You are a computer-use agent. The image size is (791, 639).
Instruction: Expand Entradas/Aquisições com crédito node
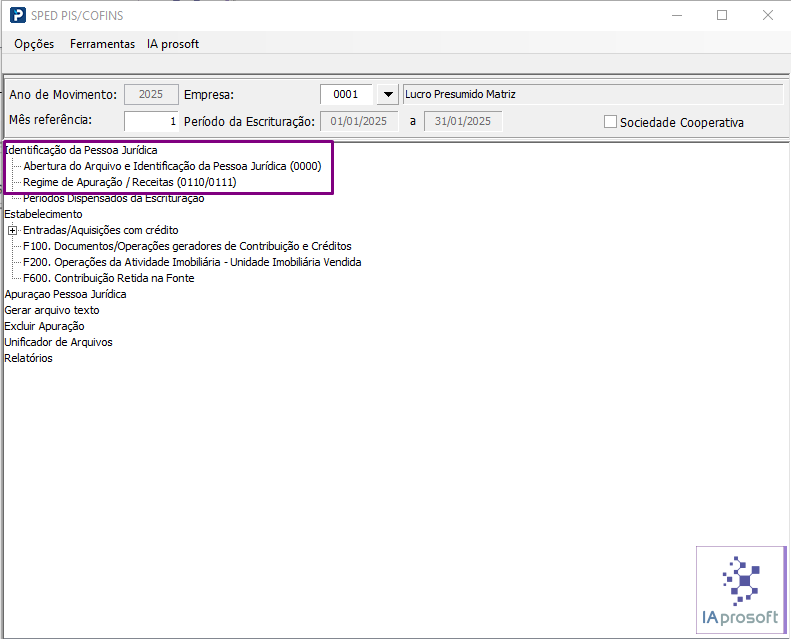tap(12, 230)
